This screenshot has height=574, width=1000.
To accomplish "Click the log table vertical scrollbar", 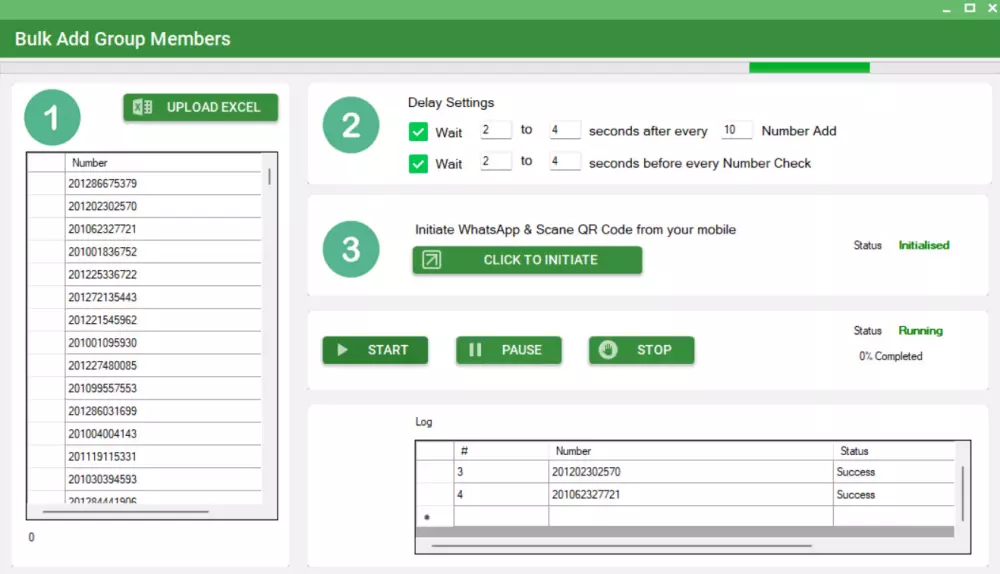I will (x=962, y=494).
